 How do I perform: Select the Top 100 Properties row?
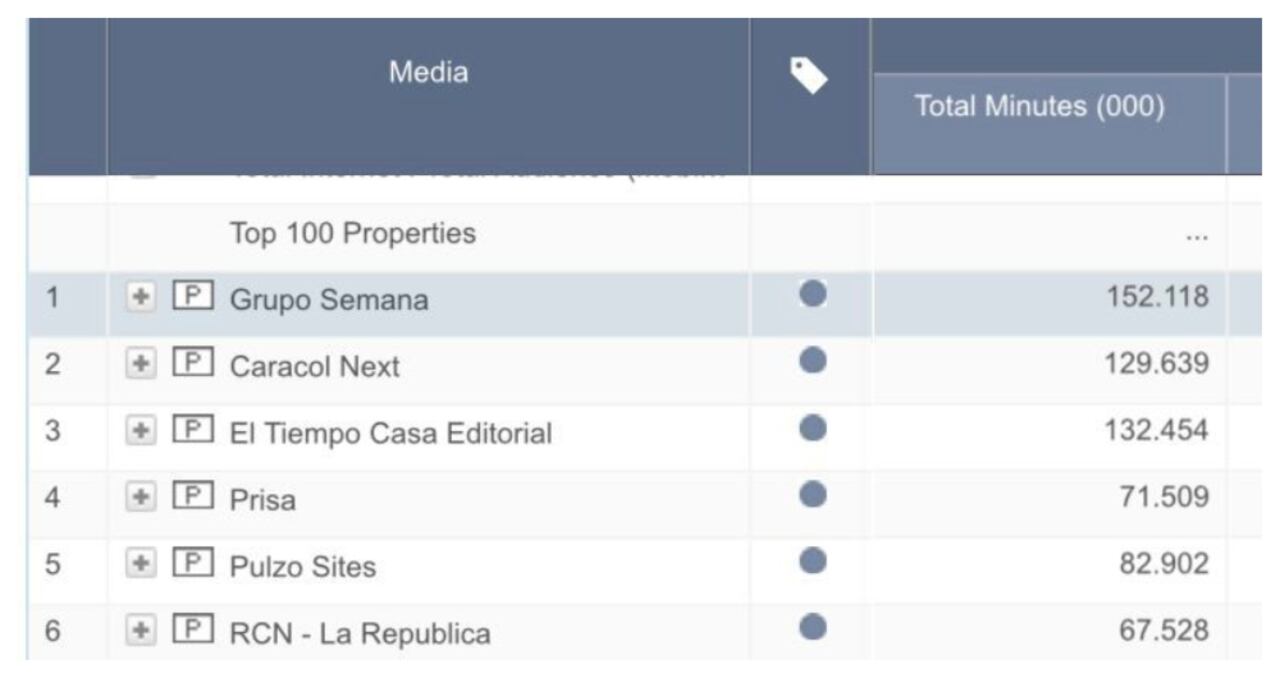coord(352,234)
